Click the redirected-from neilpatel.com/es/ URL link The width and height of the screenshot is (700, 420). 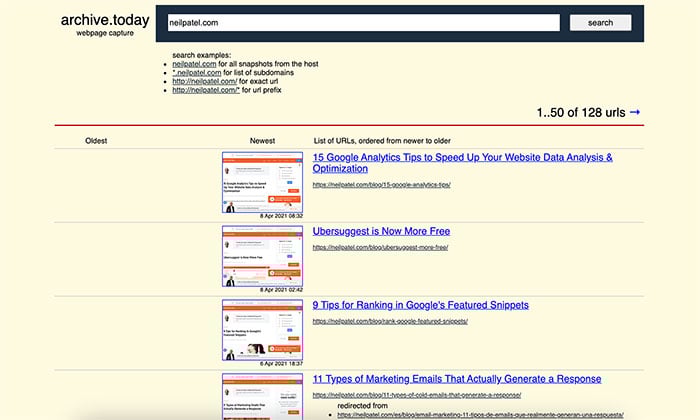480,415
